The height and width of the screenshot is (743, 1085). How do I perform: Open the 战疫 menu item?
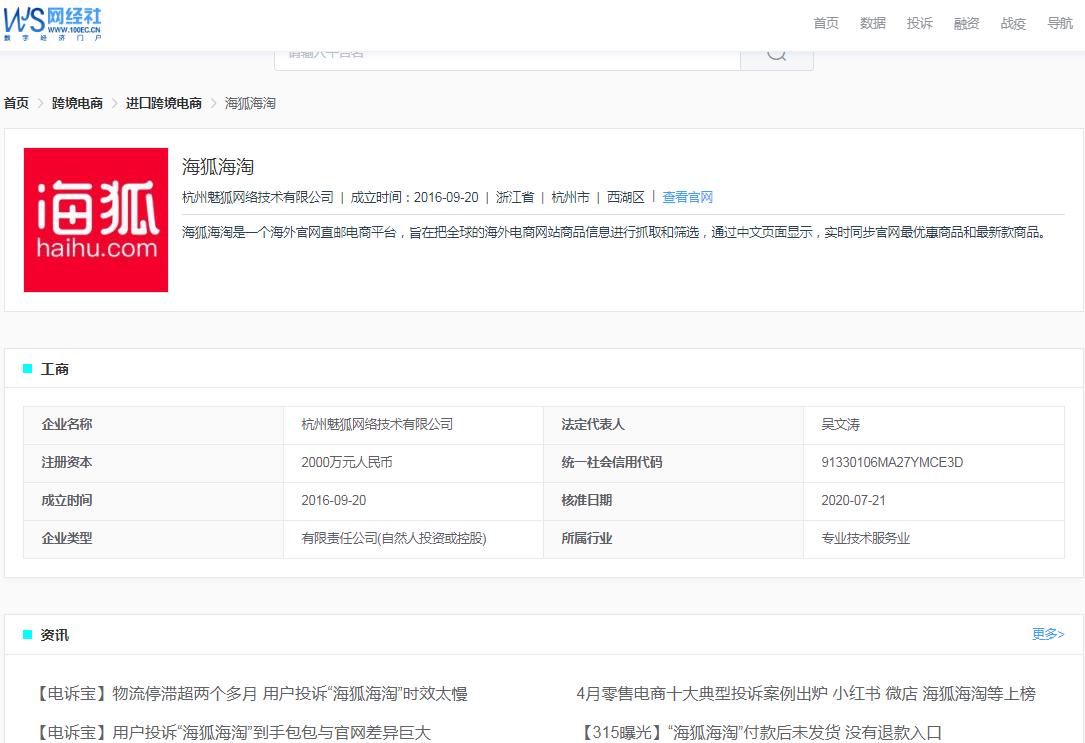pos(1012,23)
